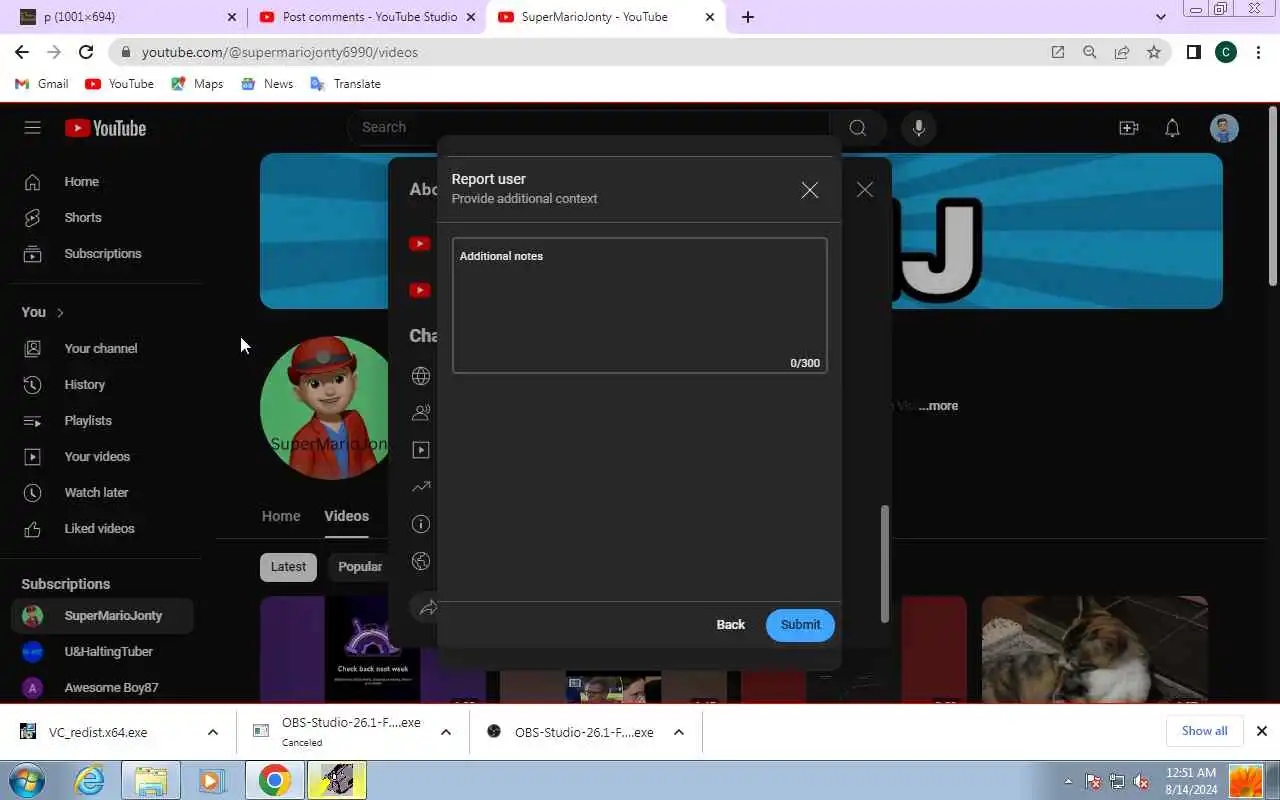Open Windows Start button
Screen dimensions: 1280x800
[27, 780]
